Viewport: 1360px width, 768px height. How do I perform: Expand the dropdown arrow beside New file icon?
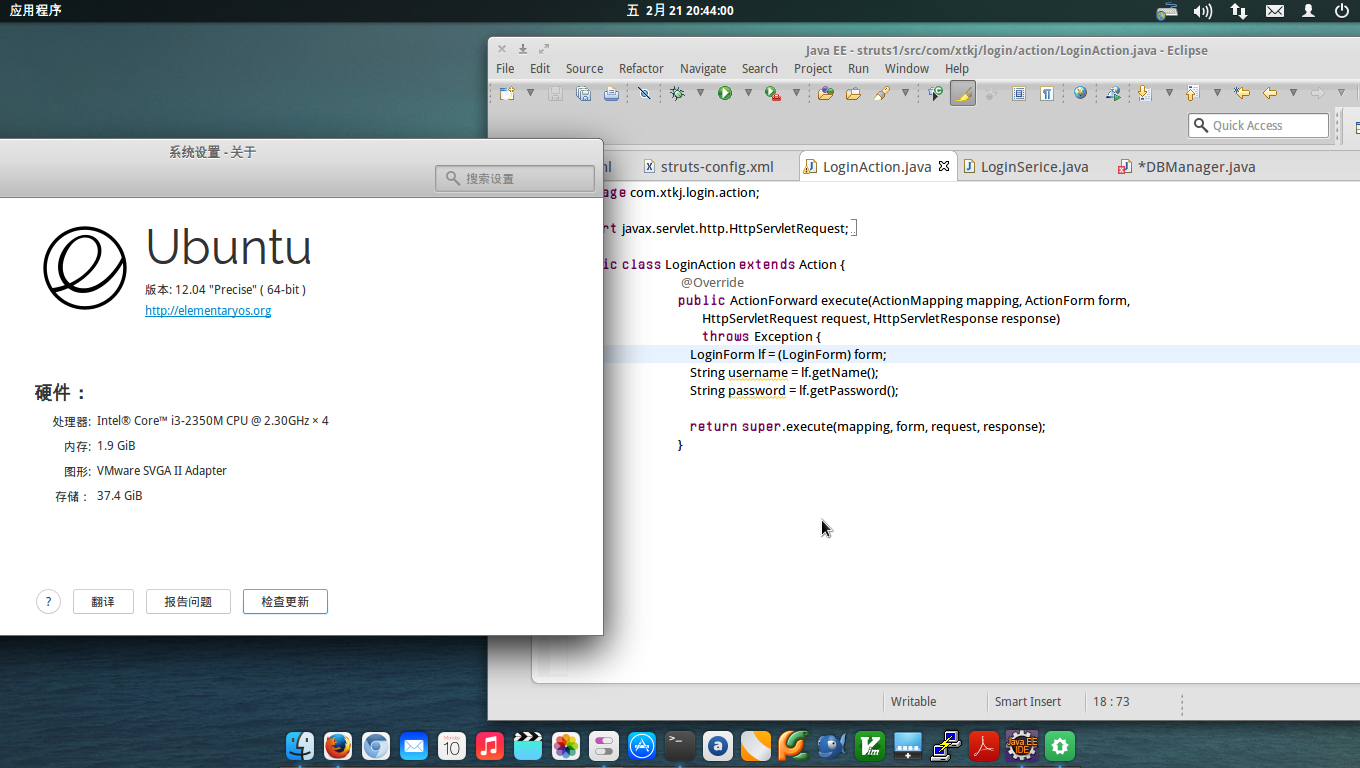[530, 93]
